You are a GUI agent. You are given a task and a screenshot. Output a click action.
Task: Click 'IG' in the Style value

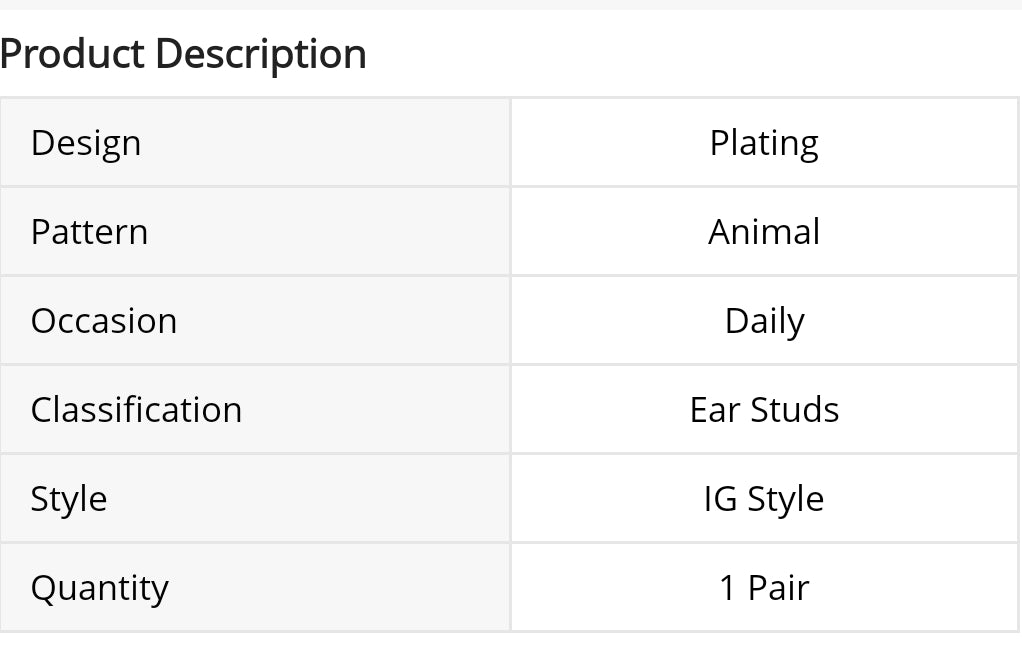click(x=719, y=499)
